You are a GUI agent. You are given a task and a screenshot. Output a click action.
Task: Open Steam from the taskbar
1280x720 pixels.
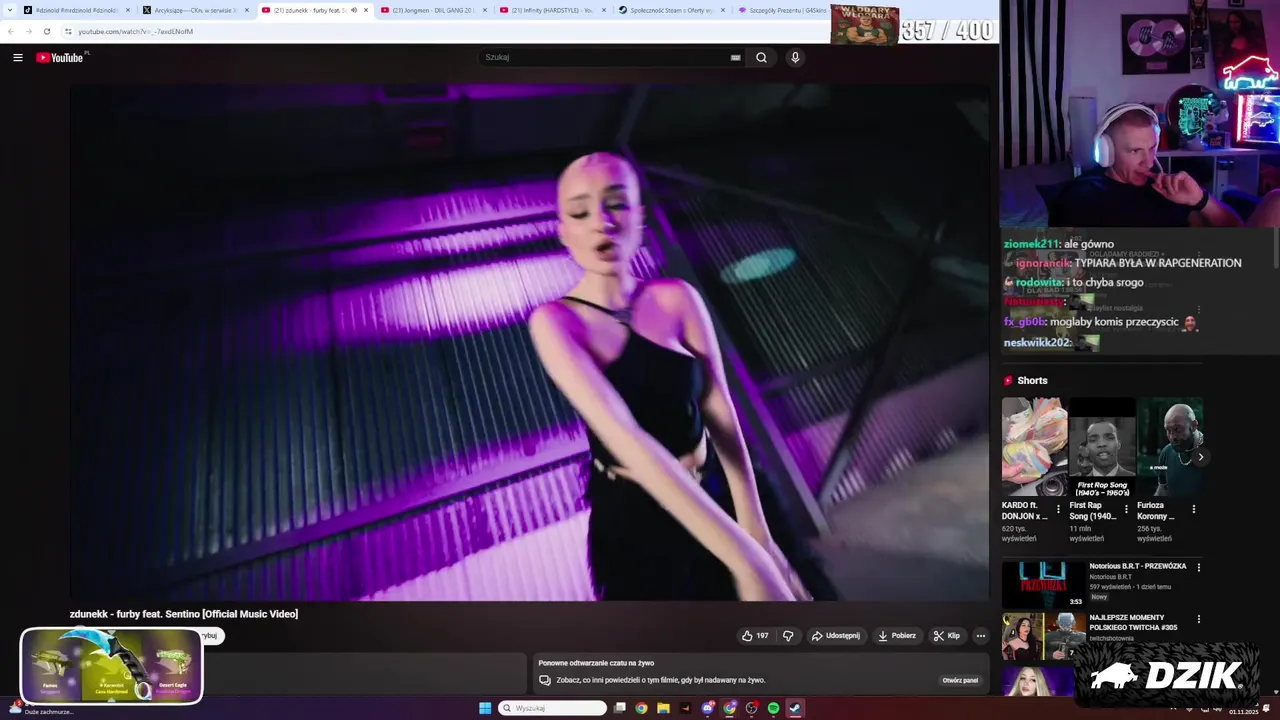click(x=795, y=708)
